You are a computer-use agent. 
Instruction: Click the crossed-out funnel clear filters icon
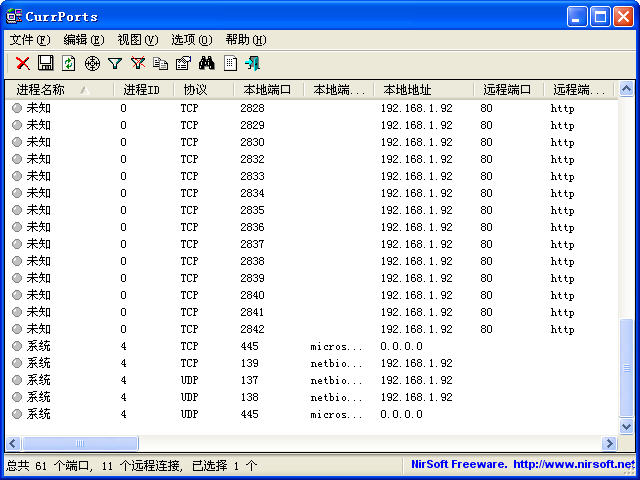[138, 63]
